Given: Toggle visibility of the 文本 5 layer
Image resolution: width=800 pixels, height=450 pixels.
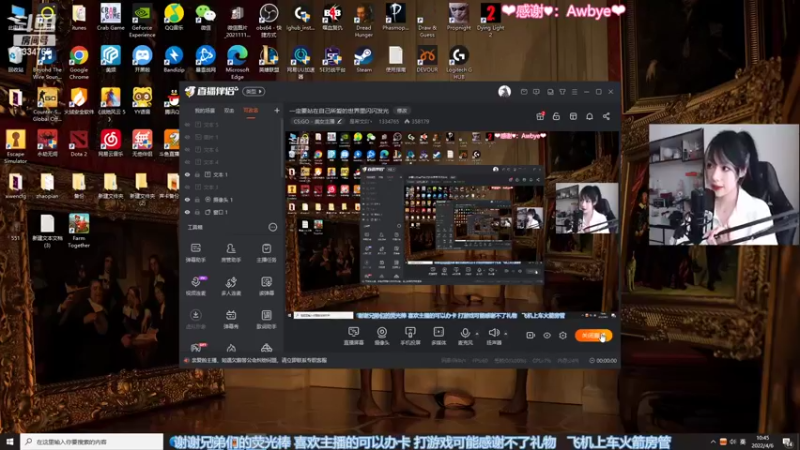Looking at the screenshot, I should pyautogui.click(x=187, y=124).
